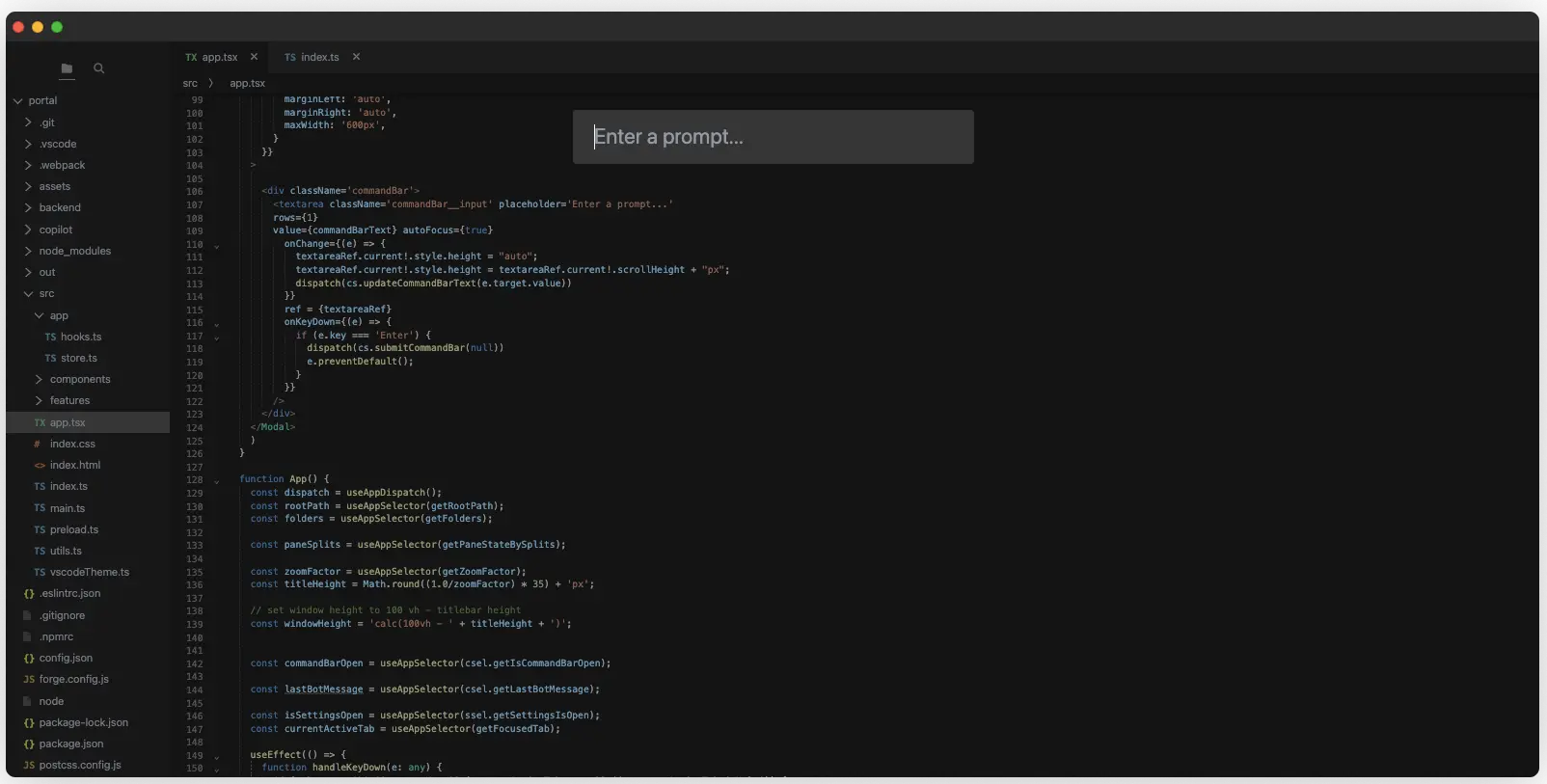1547x784 pixels.
Task: Click the src breadcrumb link
Action: pyautogui.click(x=190, y=84)
